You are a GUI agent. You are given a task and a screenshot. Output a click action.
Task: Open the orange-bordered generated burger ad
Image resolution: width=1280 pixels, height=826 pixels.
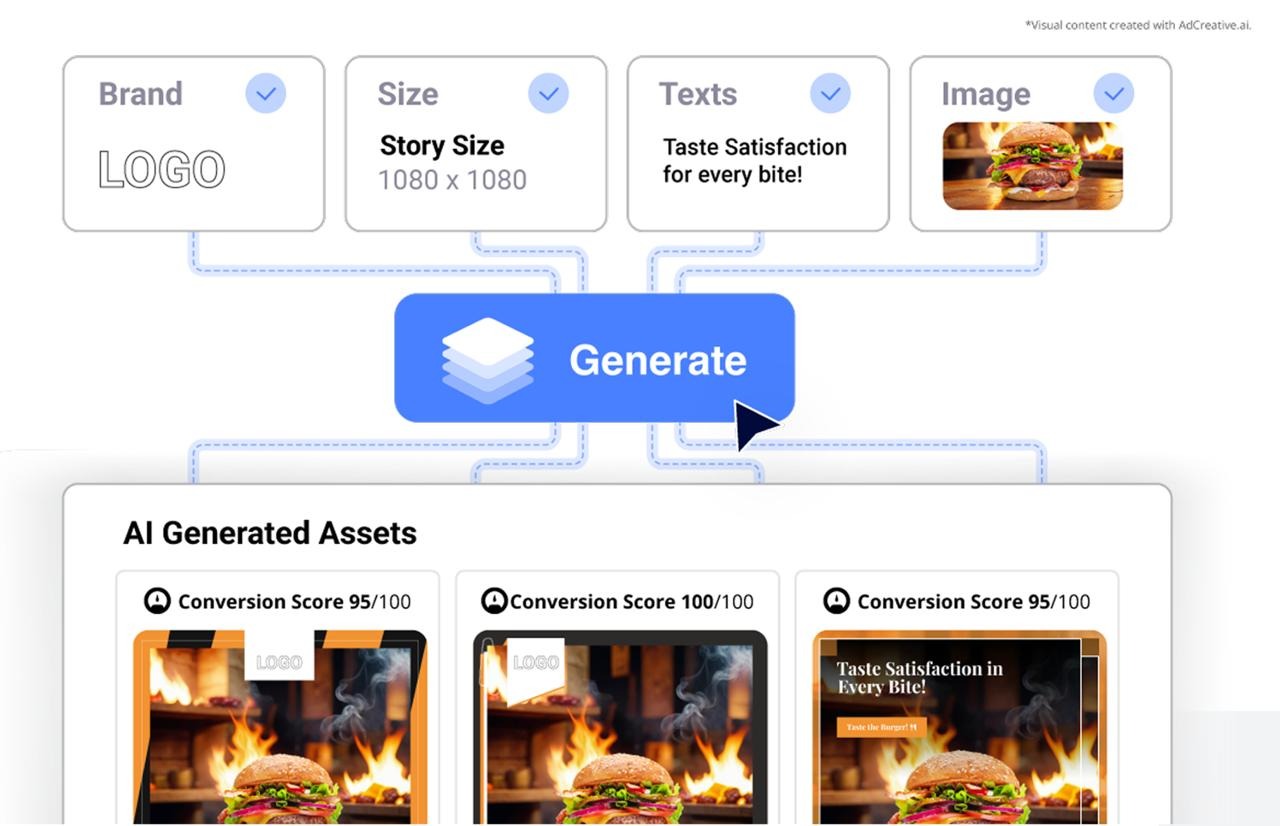pyautogui.click(x=280, y=727)
